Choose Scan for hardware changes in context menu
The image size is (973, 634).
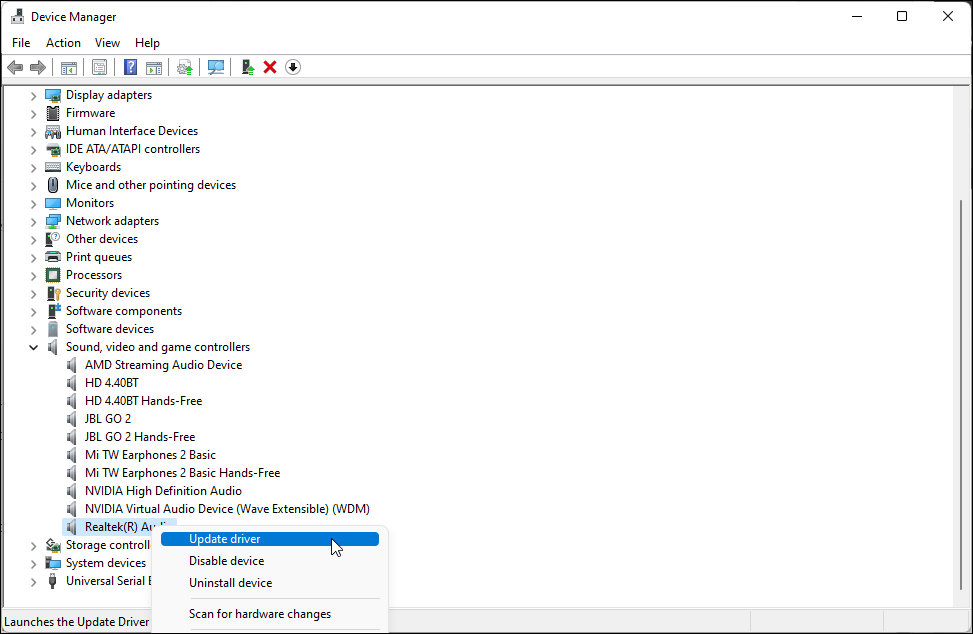[270, 614]
